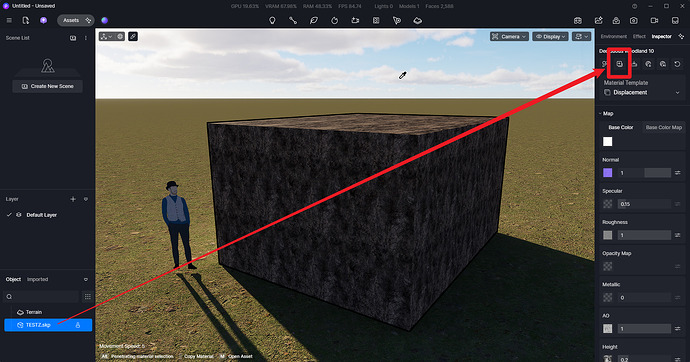Click the section/panel tool icon in the toolbar

(x=376, y=20)
